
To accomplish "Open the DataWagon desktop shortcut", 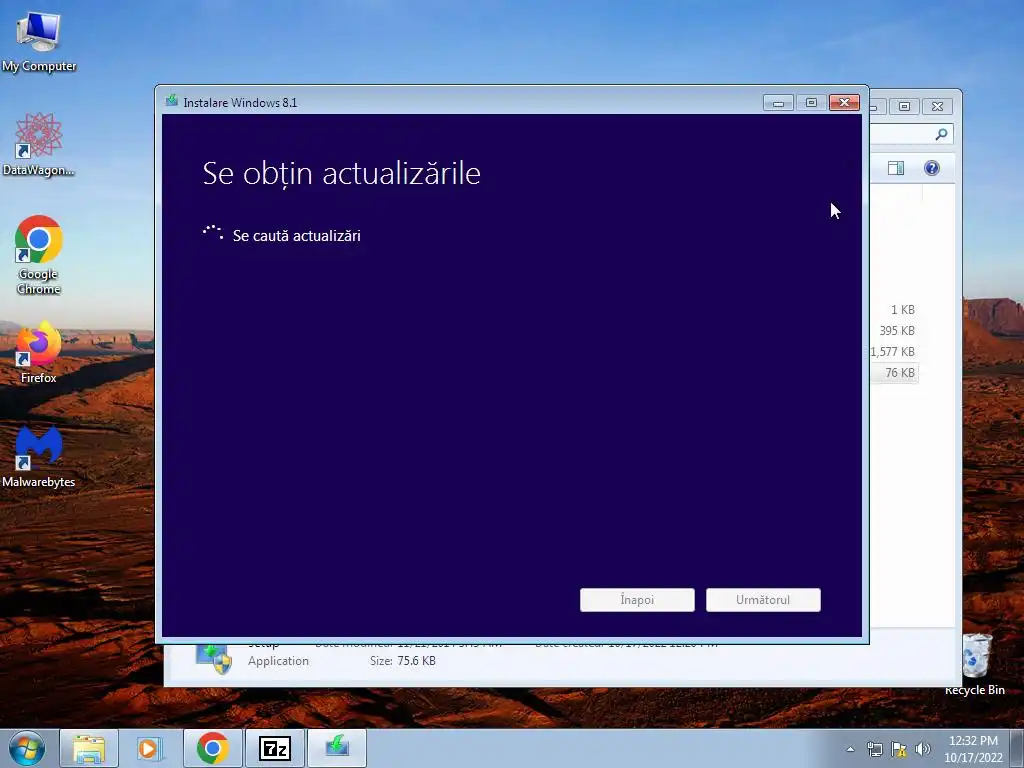I will [39, 144].
